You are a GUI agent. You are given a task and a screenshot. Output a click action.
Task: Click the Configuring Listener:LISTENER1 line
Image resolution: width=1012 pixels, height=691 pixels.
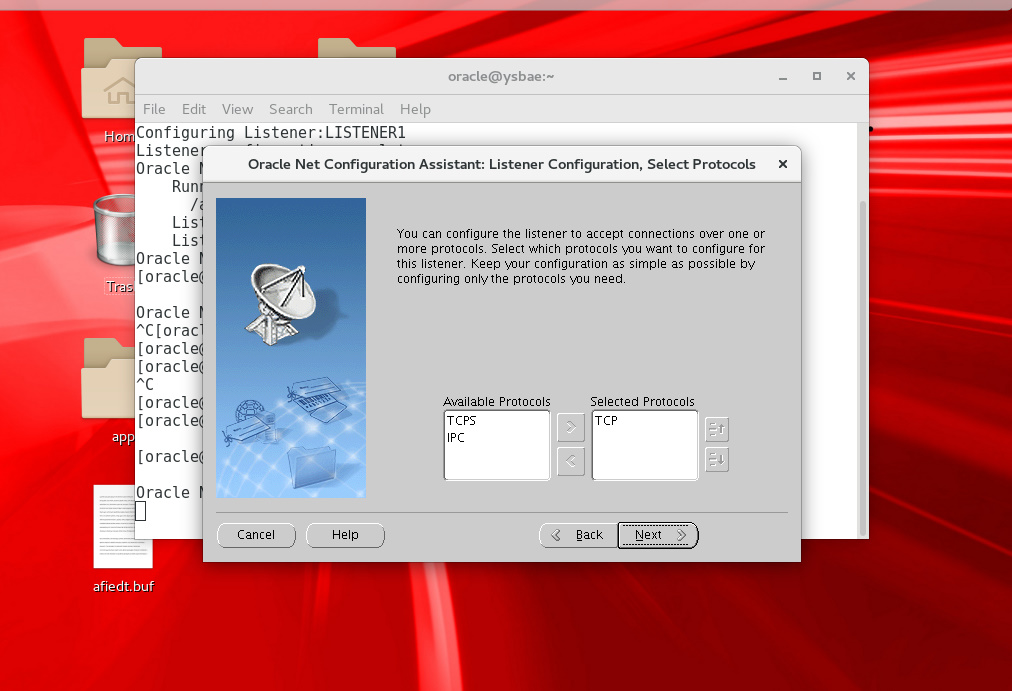tap(271, 132)
